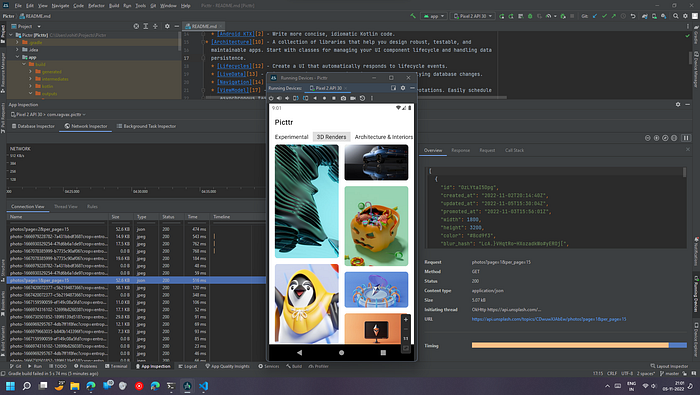This screenshot has width=700, height=395.
Task: Click the emulator Volume down icon
Action: click(288, 98)
